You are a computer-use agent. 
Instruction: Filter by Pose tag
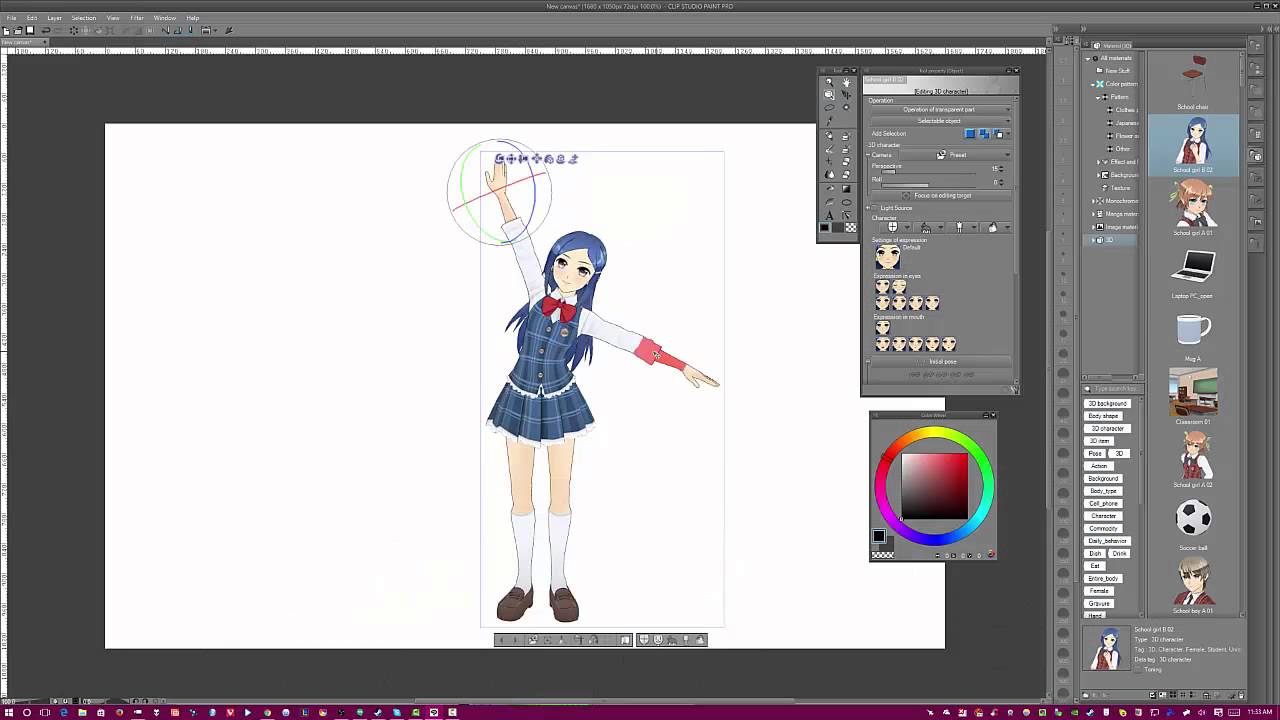(x=1095, y=453)
